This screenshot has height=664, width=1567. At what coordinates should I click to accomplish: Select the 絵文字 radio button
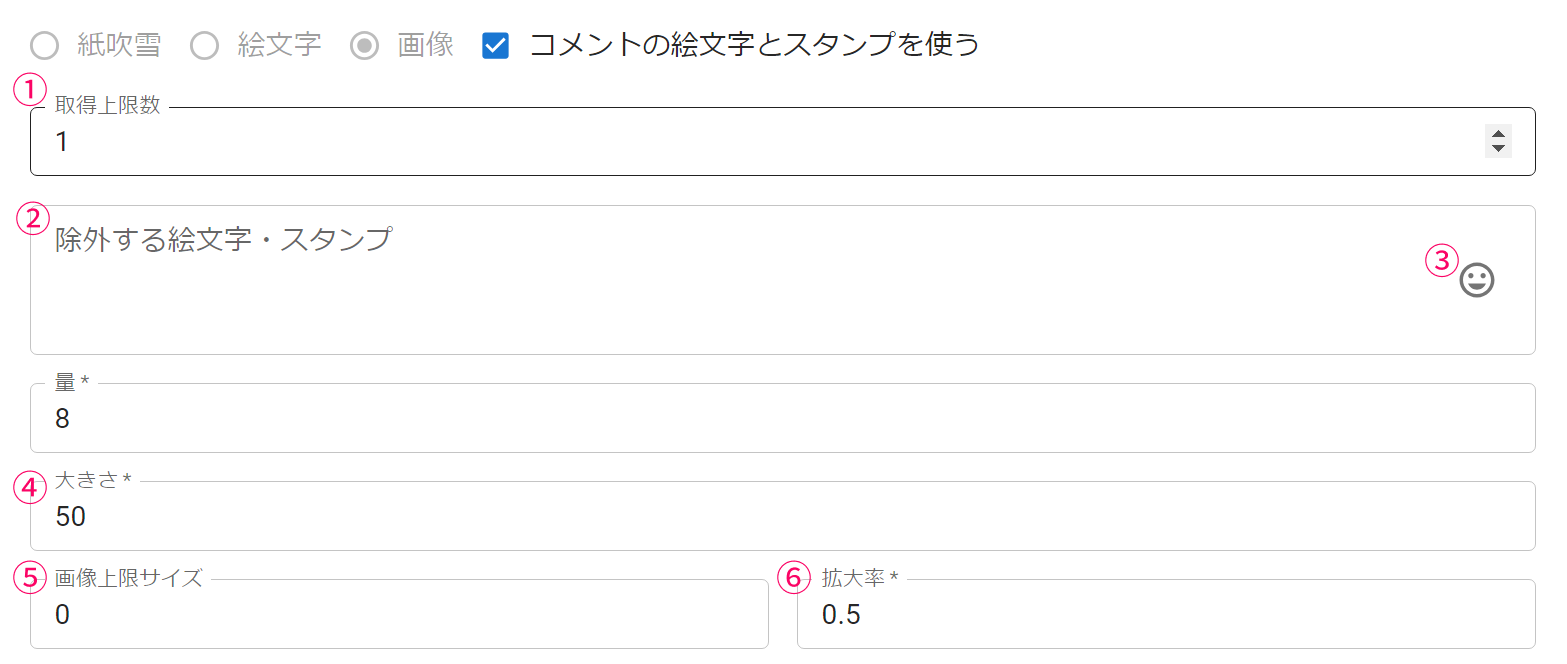205,46
